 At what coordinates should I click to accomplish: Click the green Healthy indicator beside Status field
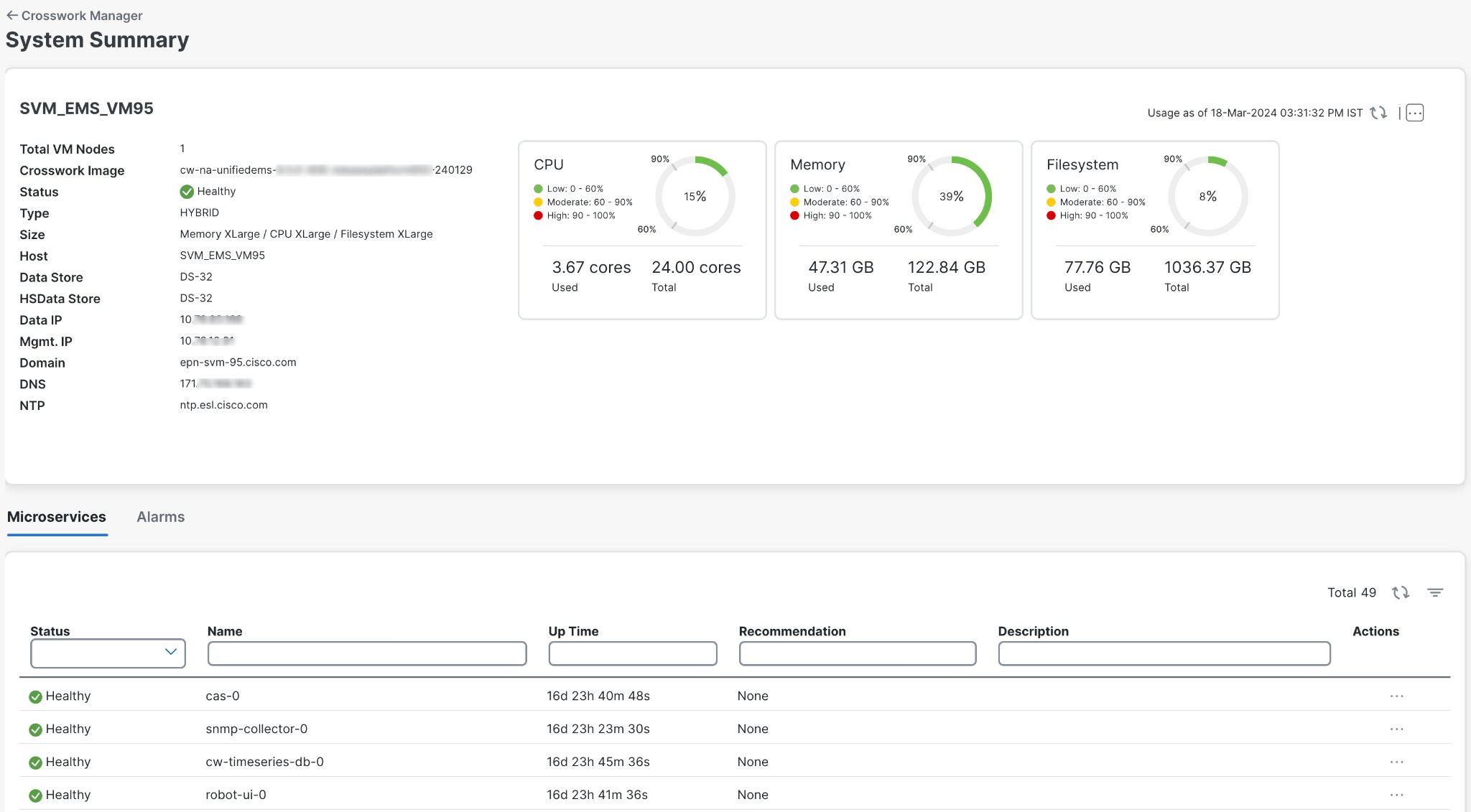[187, 191]
